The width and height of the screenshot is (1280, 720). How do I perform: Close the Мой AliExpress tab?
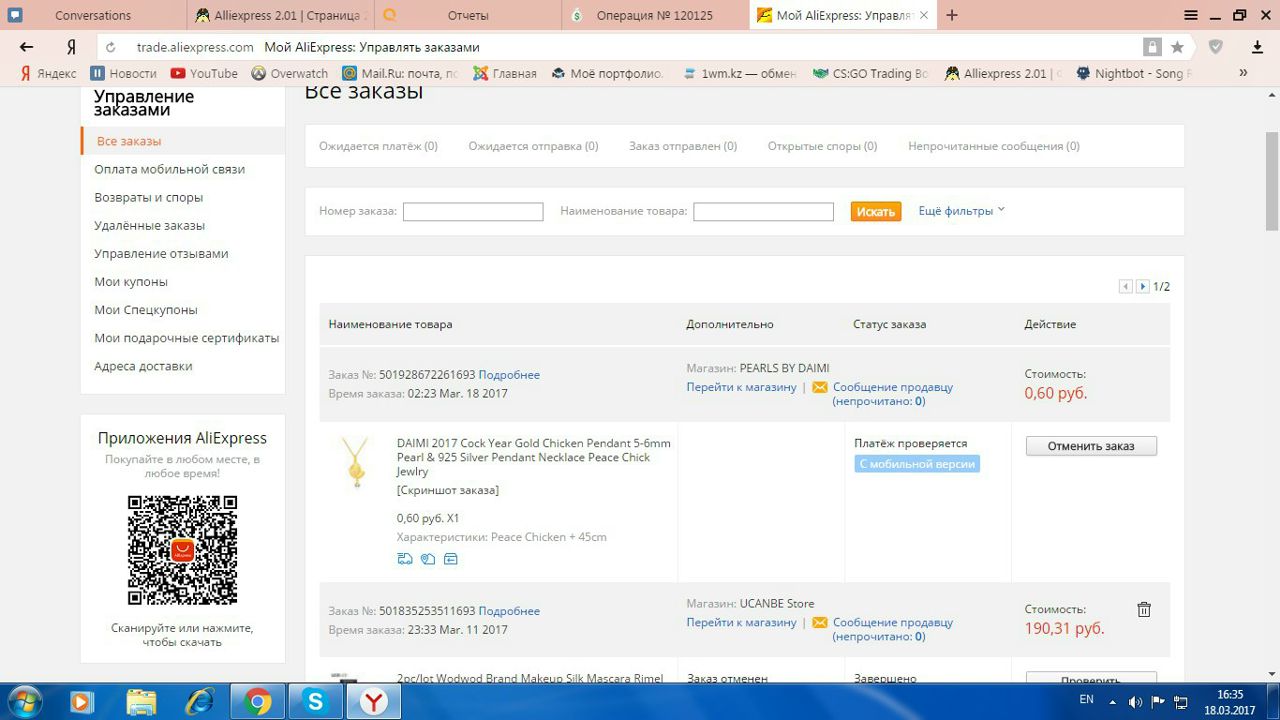tap(923, 15)
